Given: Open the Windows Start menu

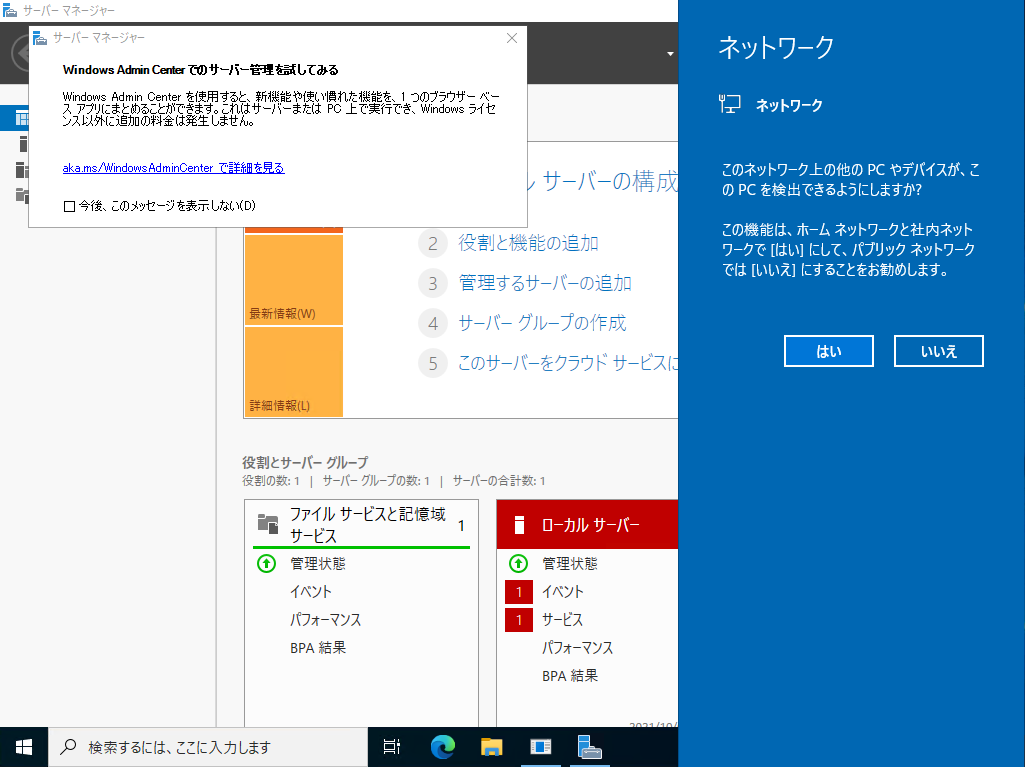Looking at the screenshot, I should (x=24, y=747).
